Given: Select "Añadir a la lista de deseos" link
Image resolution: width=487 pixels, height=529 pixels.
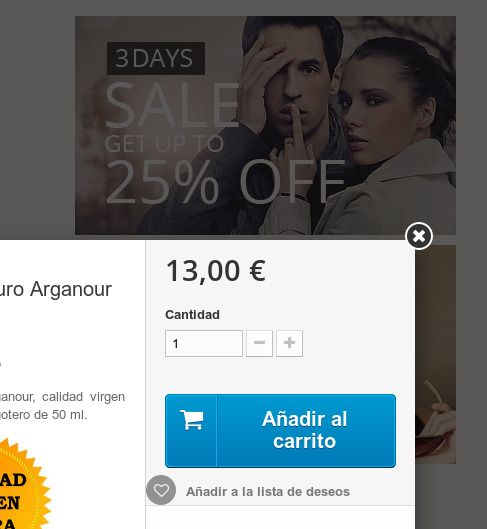Looking at the screenshot, I should click(x=268, y=492).
